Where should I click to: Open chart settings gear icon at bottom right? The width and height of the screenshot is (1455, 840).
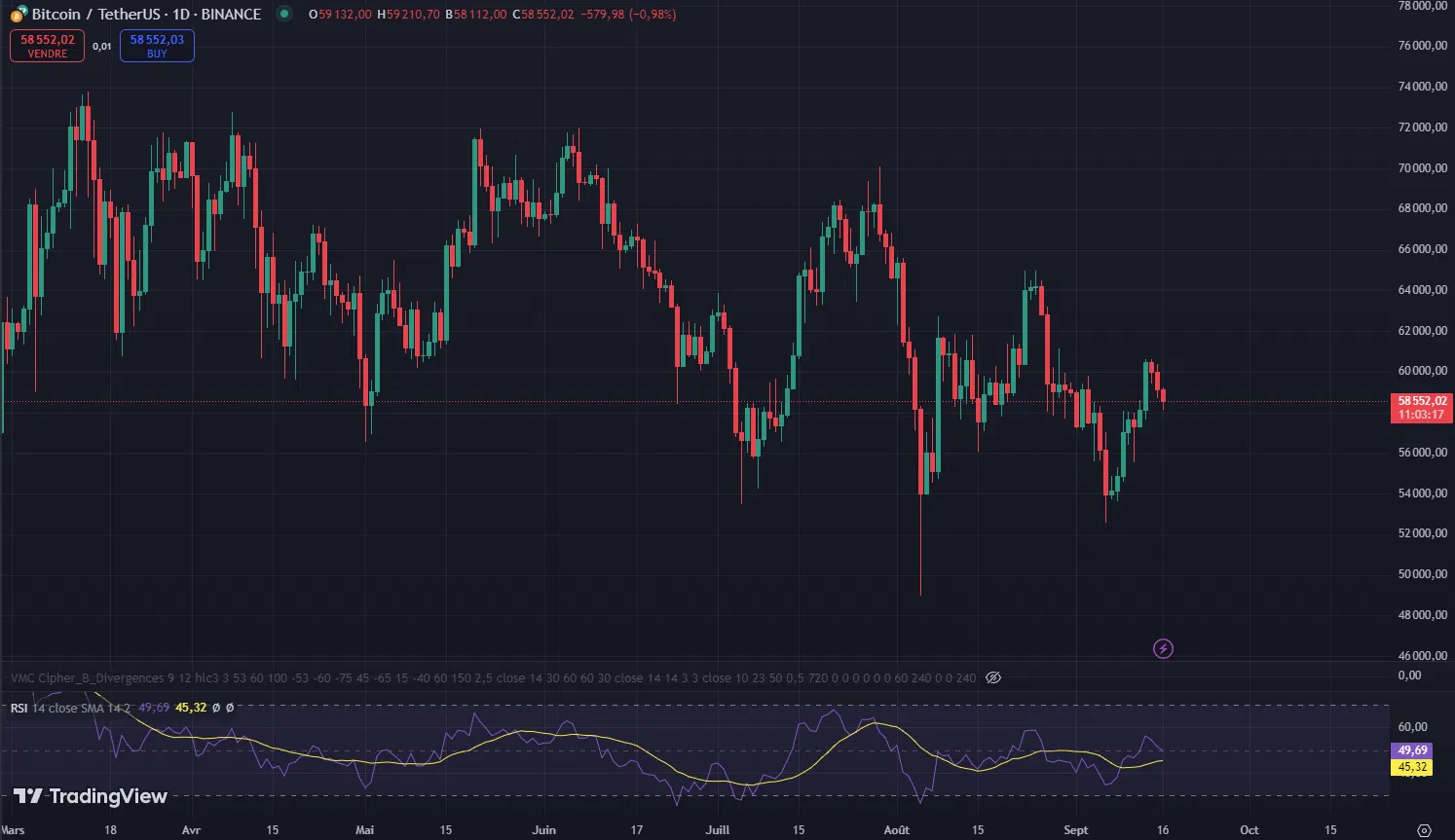click(x=1424, y=829)
